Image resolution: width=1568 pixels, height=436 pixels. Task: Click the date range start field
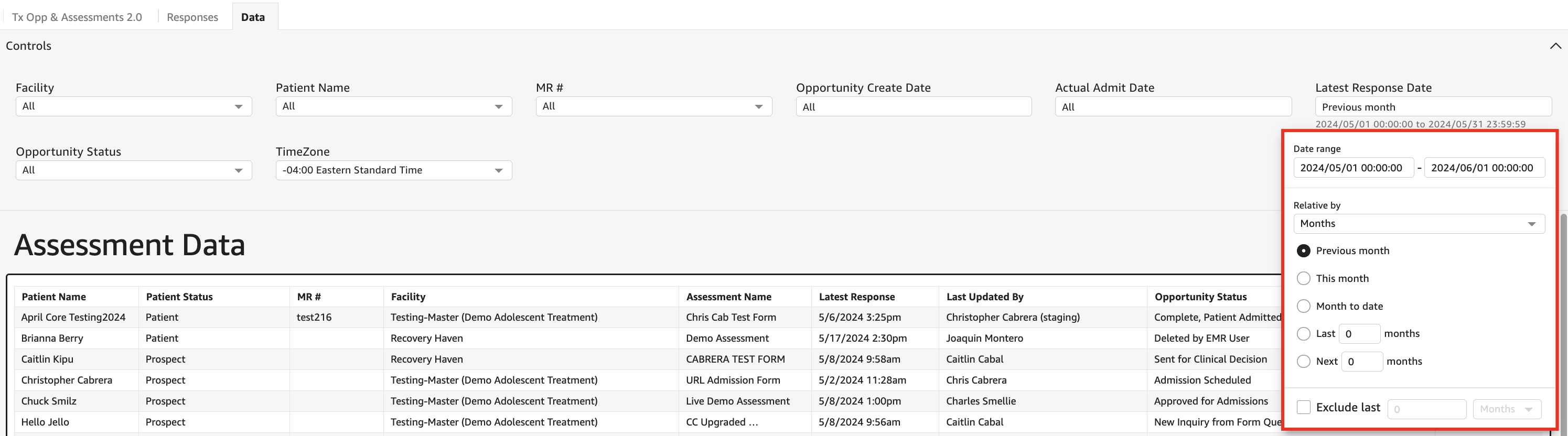click(1352, 168)
